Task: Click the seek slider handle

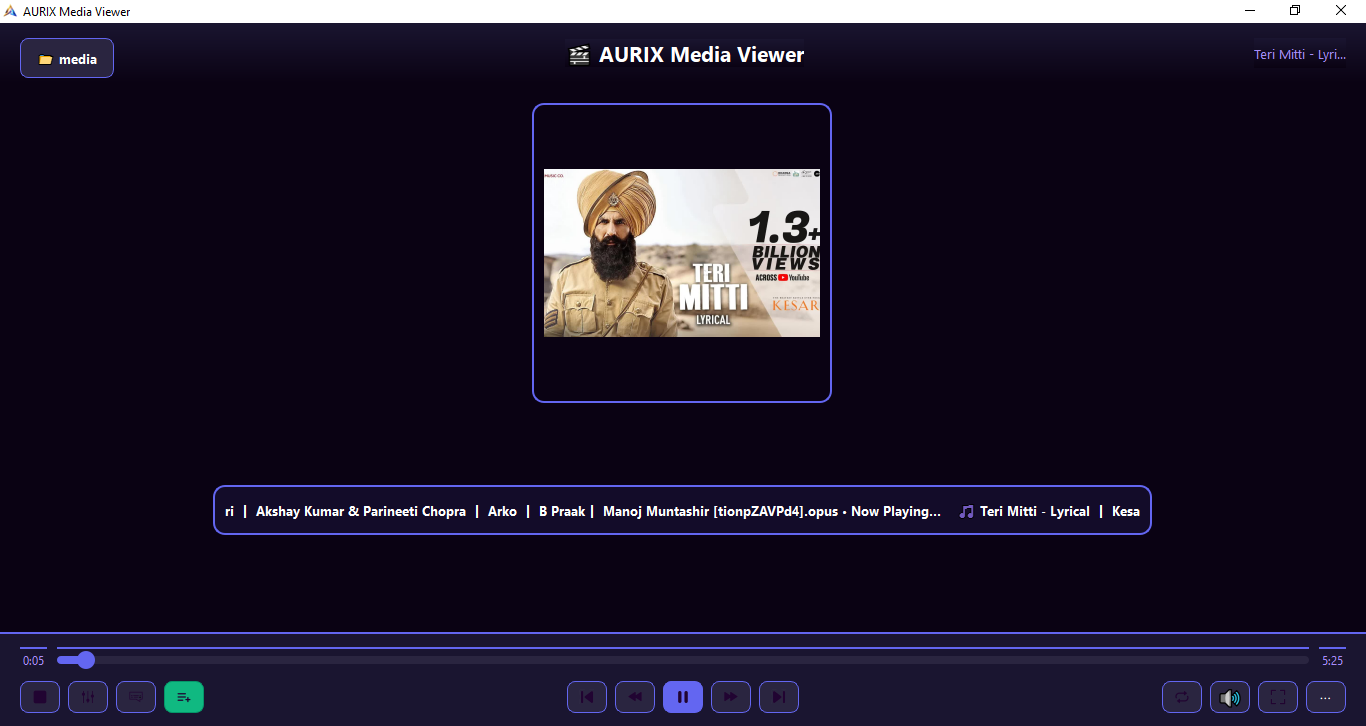Action: [x=86, y=660]
